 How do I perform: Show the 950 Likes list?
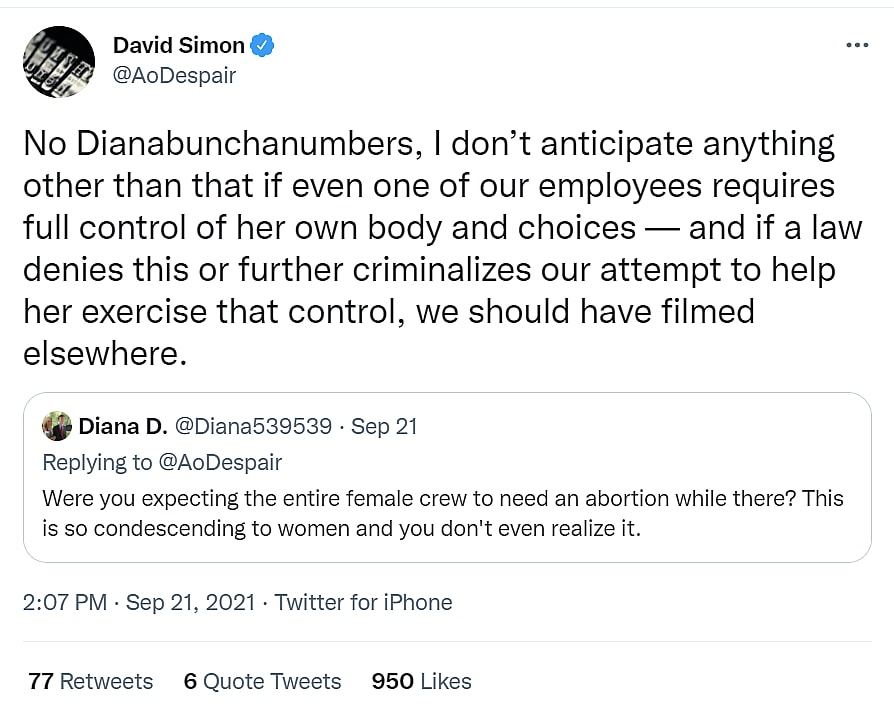tap(421, 681)
